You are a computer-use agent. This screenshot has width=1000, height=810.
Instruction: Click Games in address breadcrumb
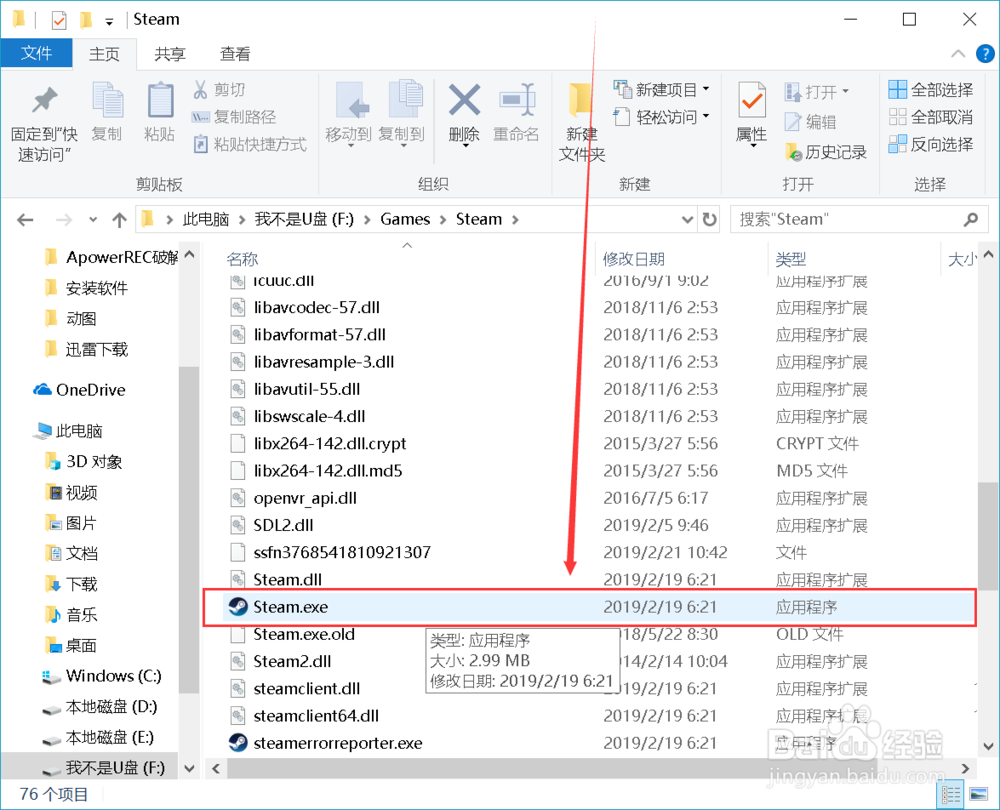[x=405, y=219]
